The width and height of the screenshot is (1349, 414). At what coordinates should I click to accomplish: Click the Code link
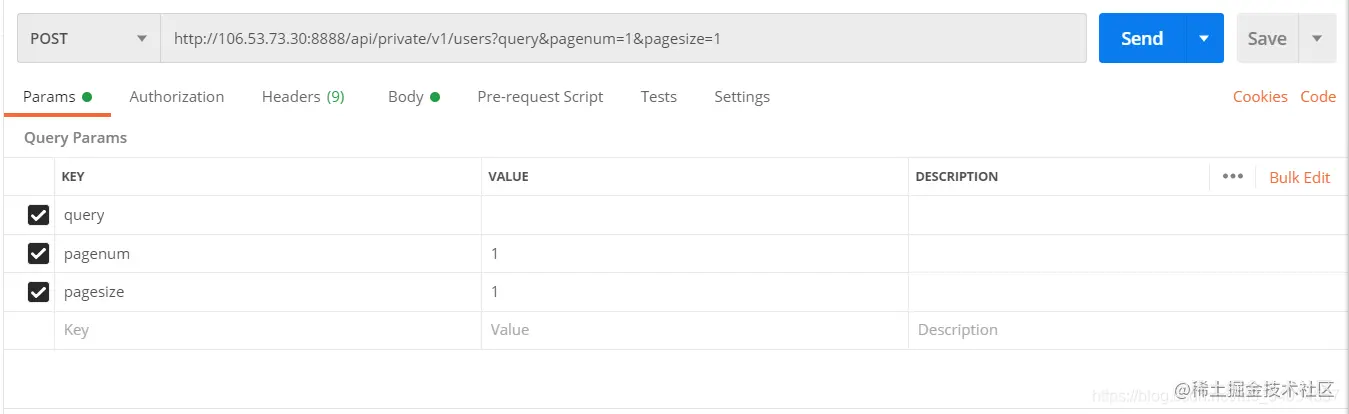(x=1318, y=97)
